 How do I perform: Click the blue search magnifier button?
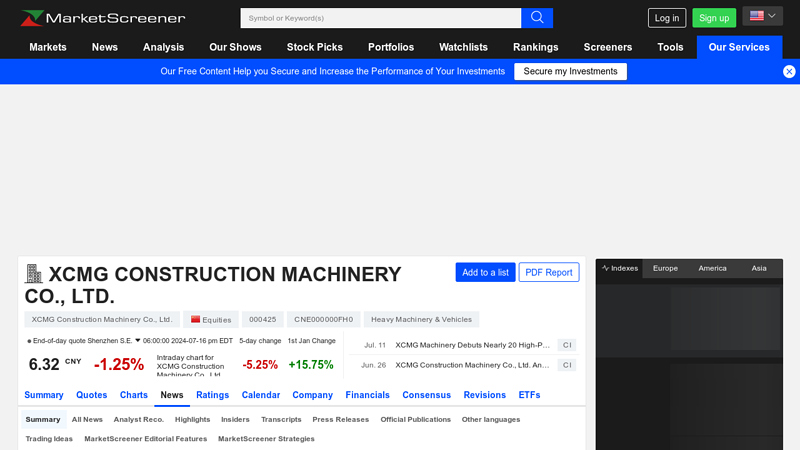[x=537, y=18]
